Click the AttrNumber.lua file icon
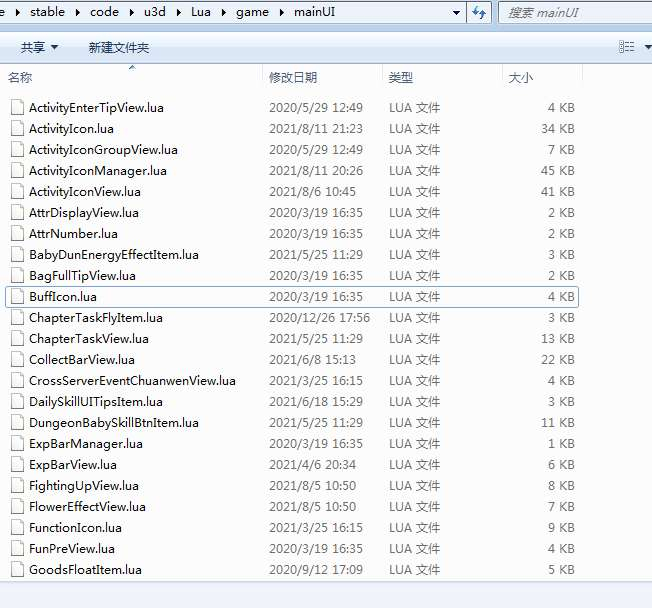The height and width of the screenshot is (608, 652). 17,233
